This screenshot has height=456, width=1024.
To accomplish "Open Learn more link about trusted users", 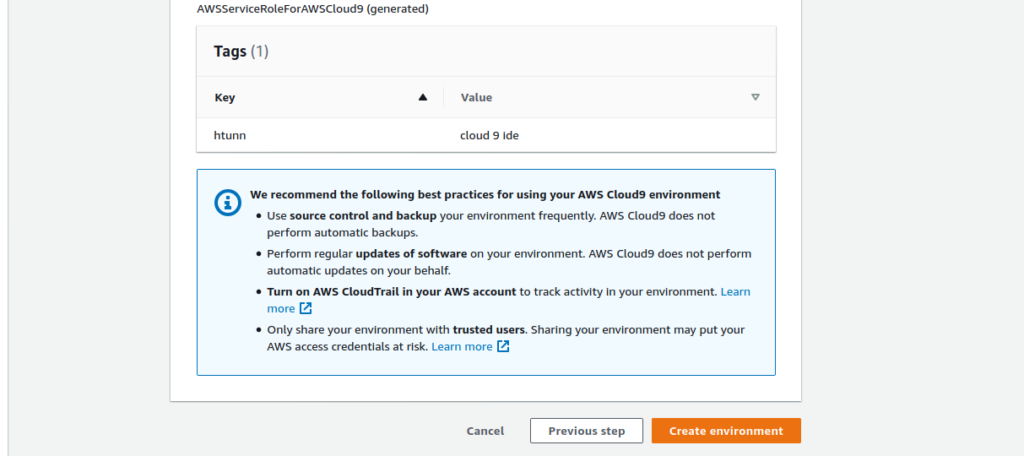I will click(462, 347).
